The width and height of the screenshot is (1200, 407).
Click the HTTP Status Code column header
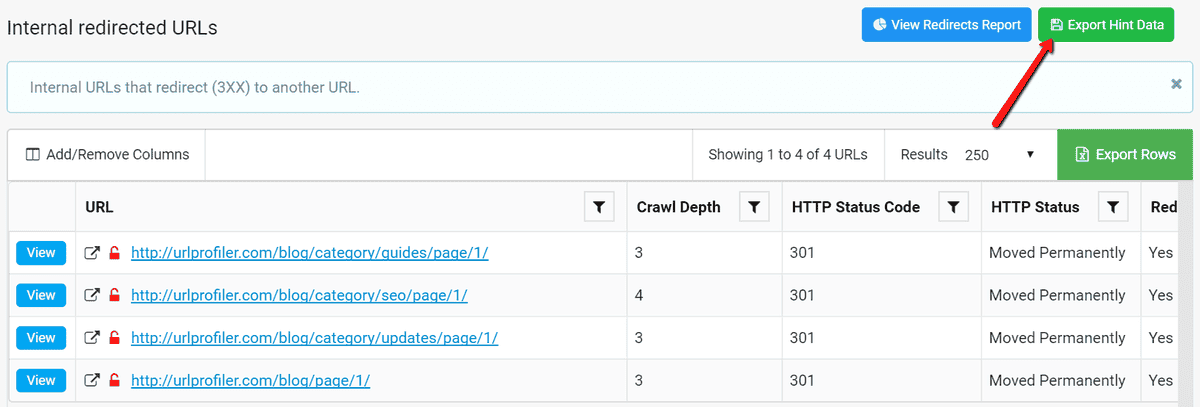pyautogui.click(x=854, y=207)
